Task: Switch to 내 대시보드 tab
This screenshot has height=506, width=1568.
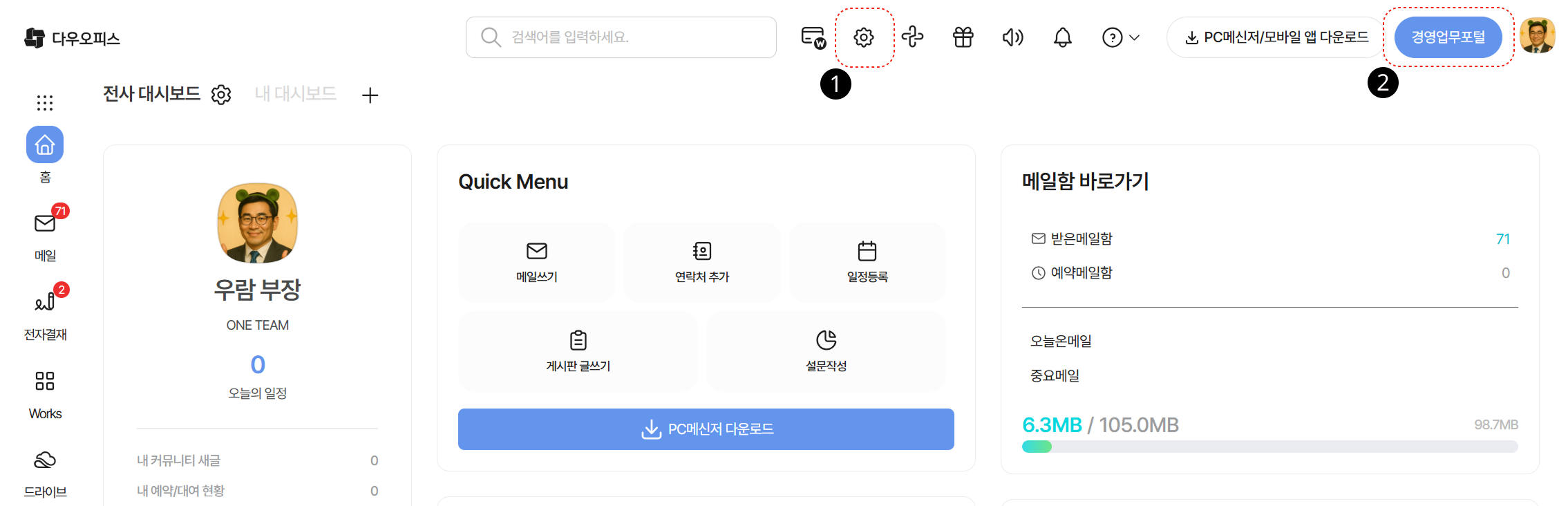Action: click(295, 94)
